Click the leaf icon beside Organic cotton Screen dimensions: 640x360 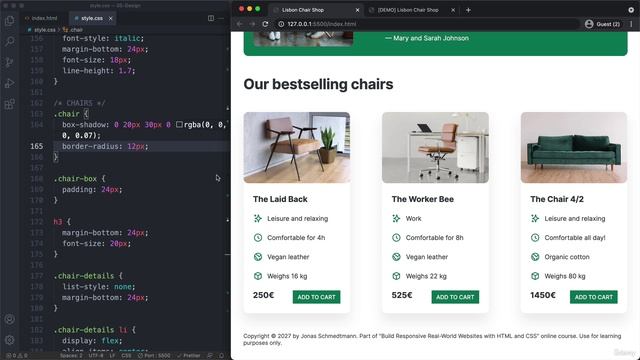pos(535,257)
